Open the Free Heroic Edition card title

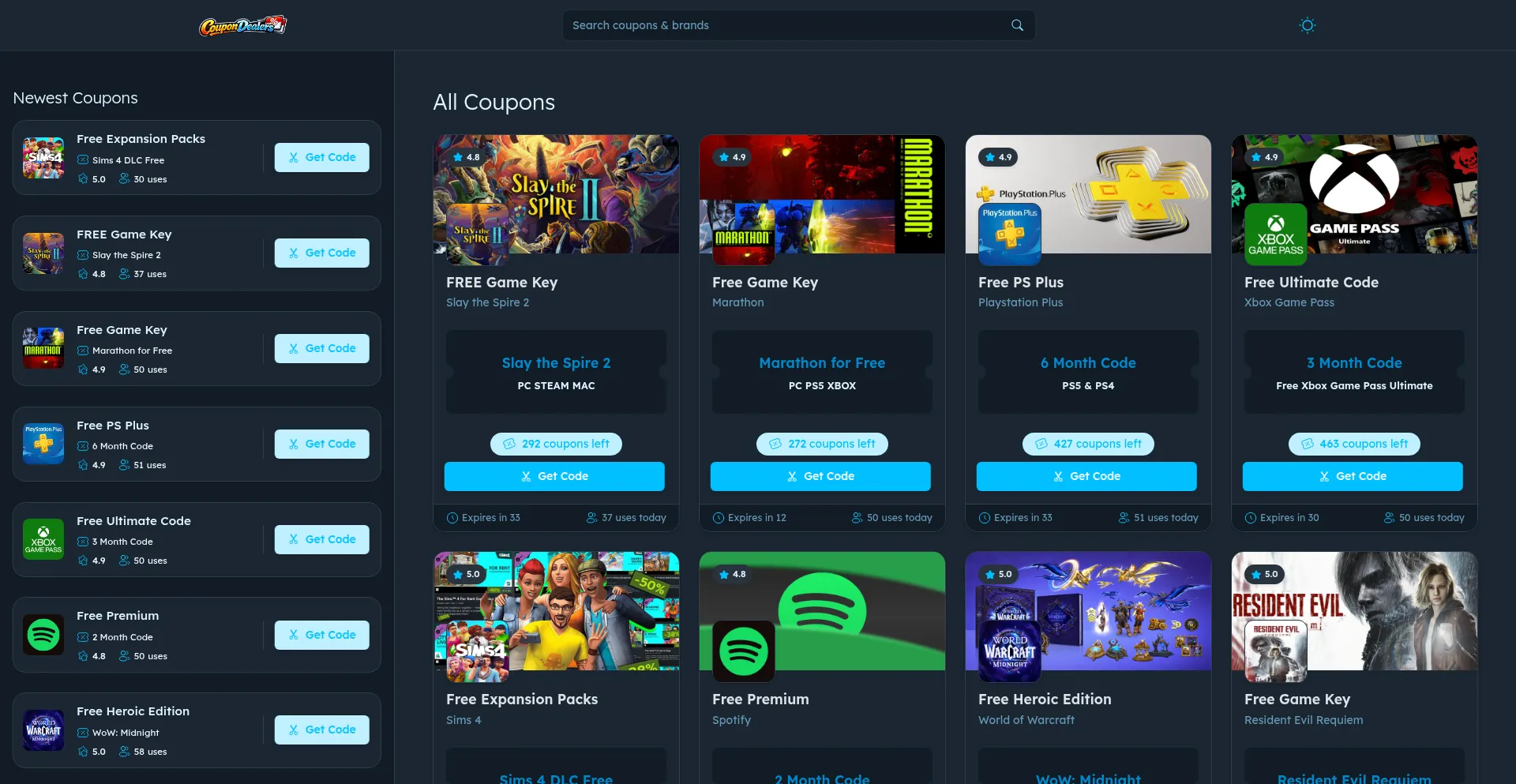point(1045,700)
